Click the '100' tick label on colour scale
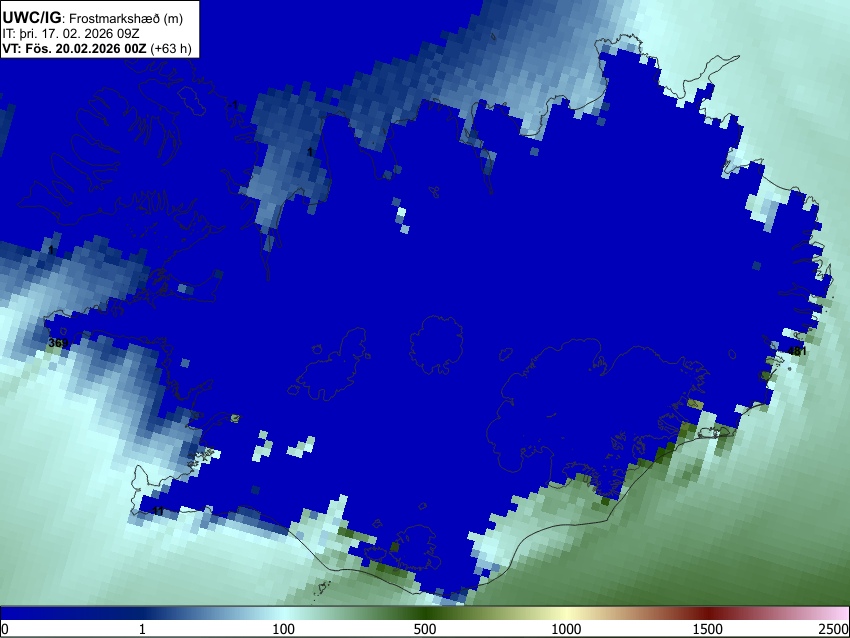Image resolution: width=850 pixels, height=638 pixels. 284,629
